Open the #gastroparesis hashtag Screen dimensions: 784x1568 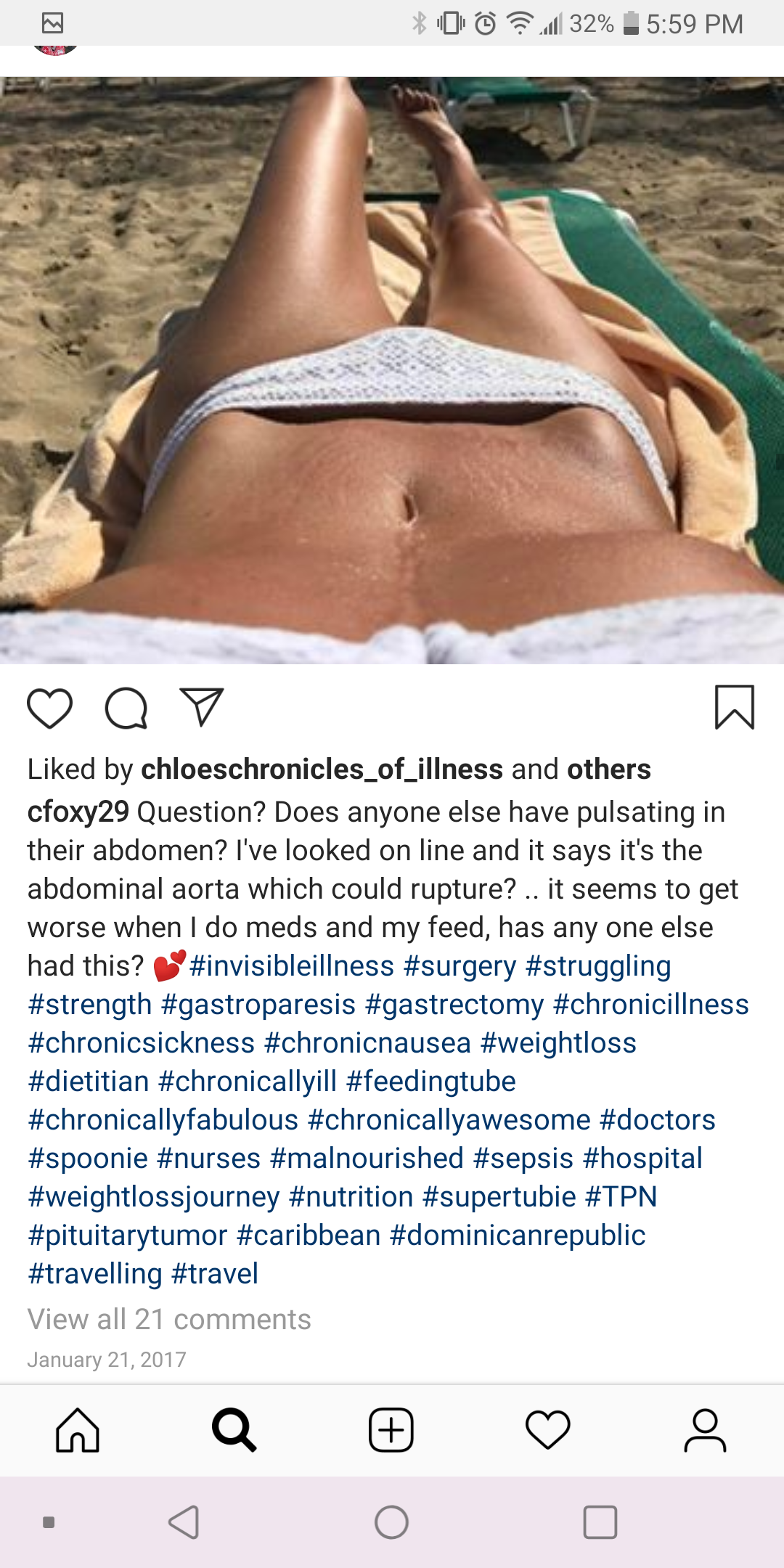coord(258,1005)
